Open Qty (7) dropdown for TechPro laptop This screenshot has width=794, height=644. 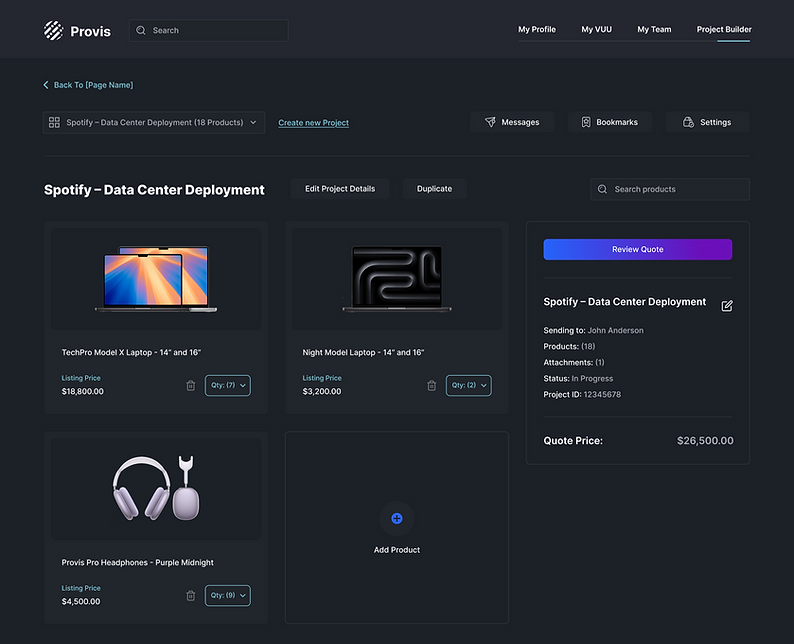click(x=228, y=386)
